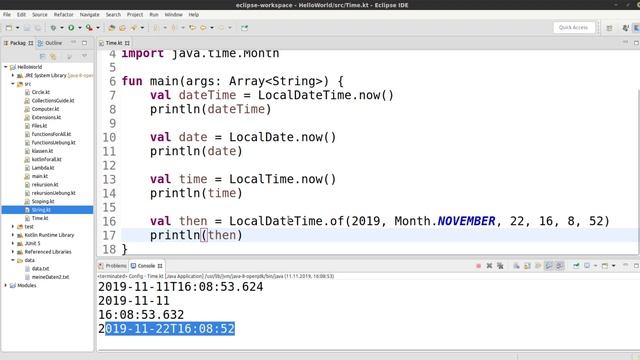Open the New file dropdown arrow
Screen dimensions: 640x360
18,28
